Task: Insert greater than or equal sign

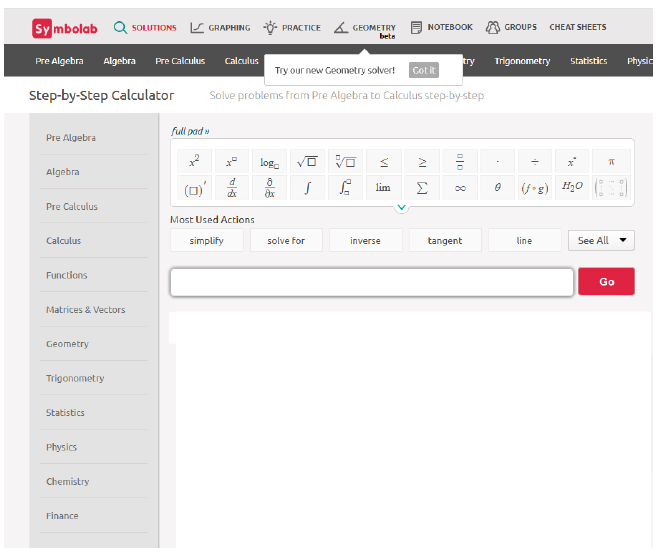Action: [x=422, y=161]
